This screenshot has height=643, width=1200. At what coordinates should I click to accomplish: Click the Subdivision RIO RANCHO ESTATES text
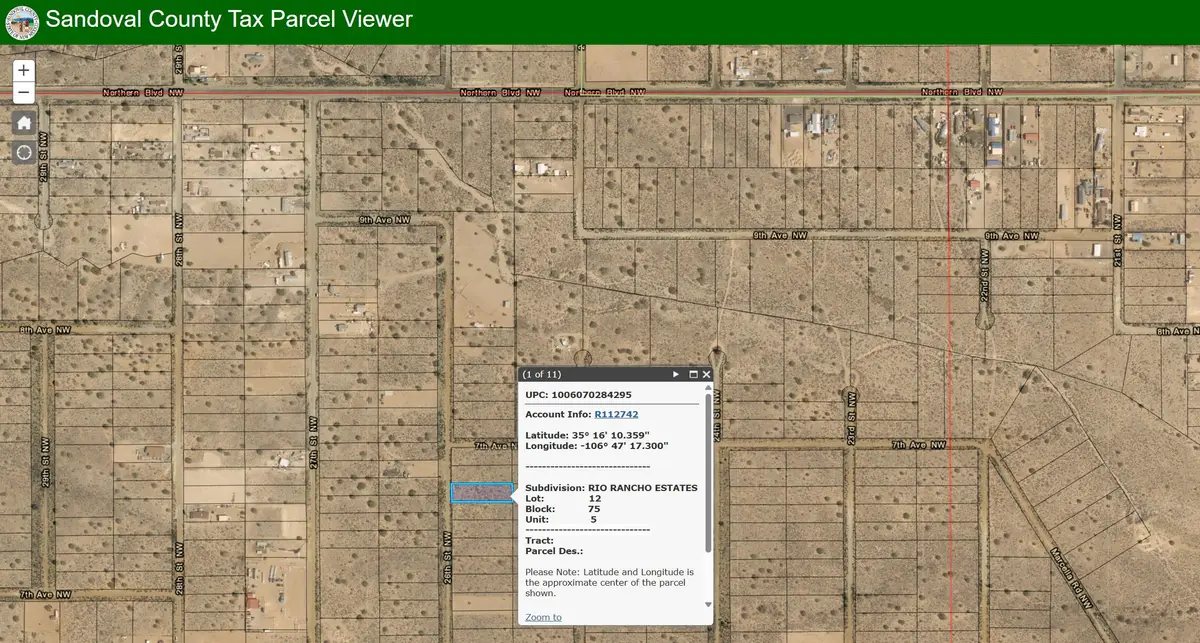[x=611, y=487]
